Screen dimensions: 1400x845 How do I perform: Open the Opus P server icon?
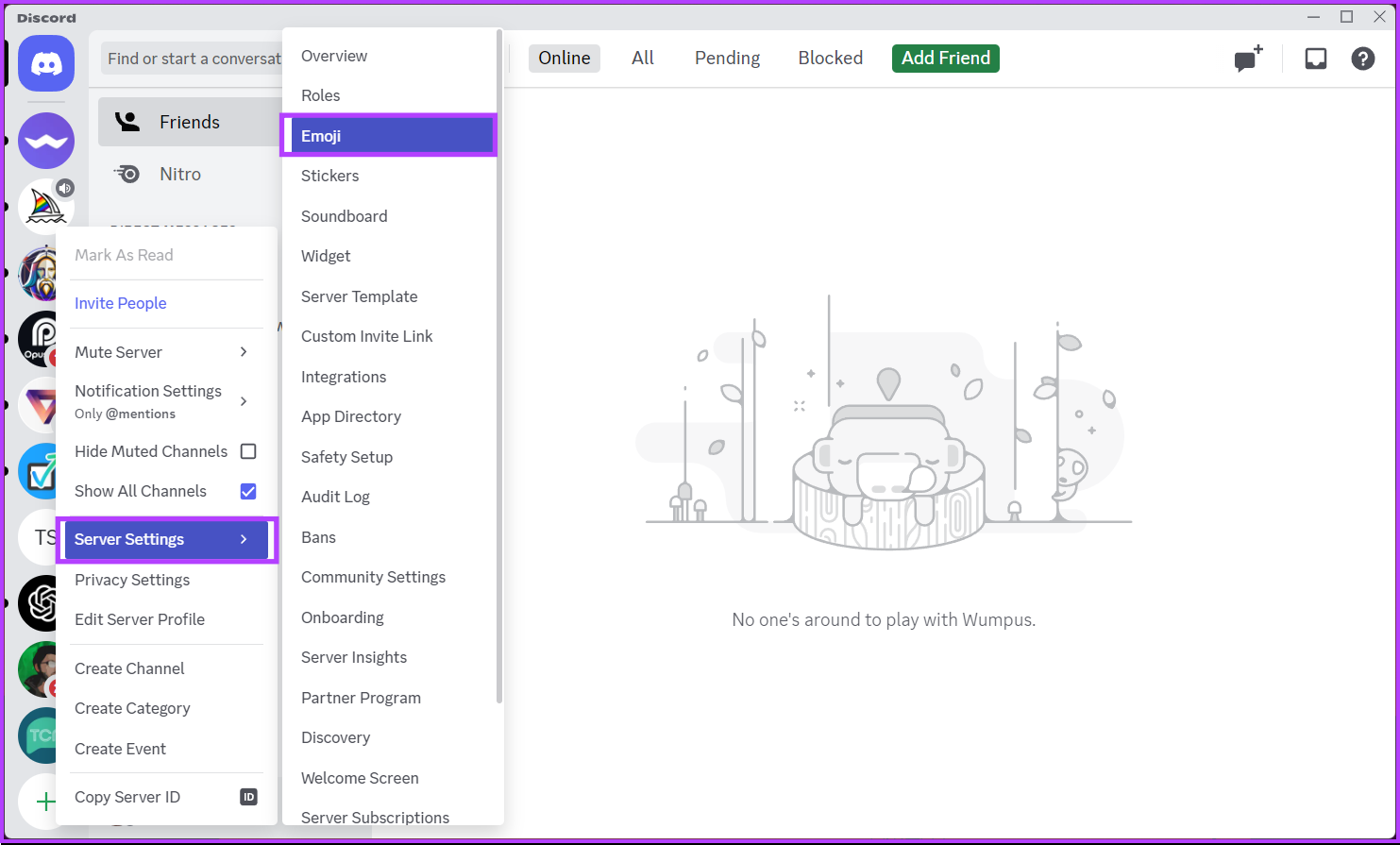[40, 339]
